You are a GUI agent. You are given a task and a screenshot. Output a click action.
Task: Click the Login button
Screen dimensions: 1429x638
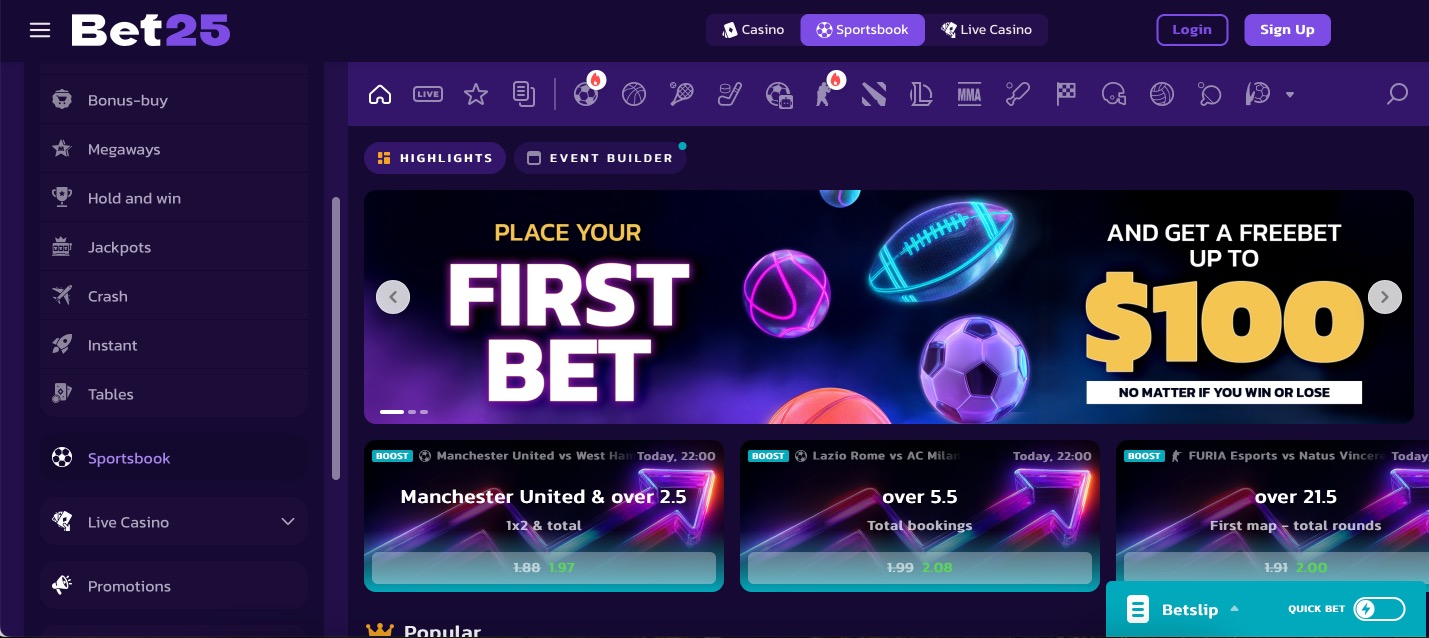tap(1192, 30)
